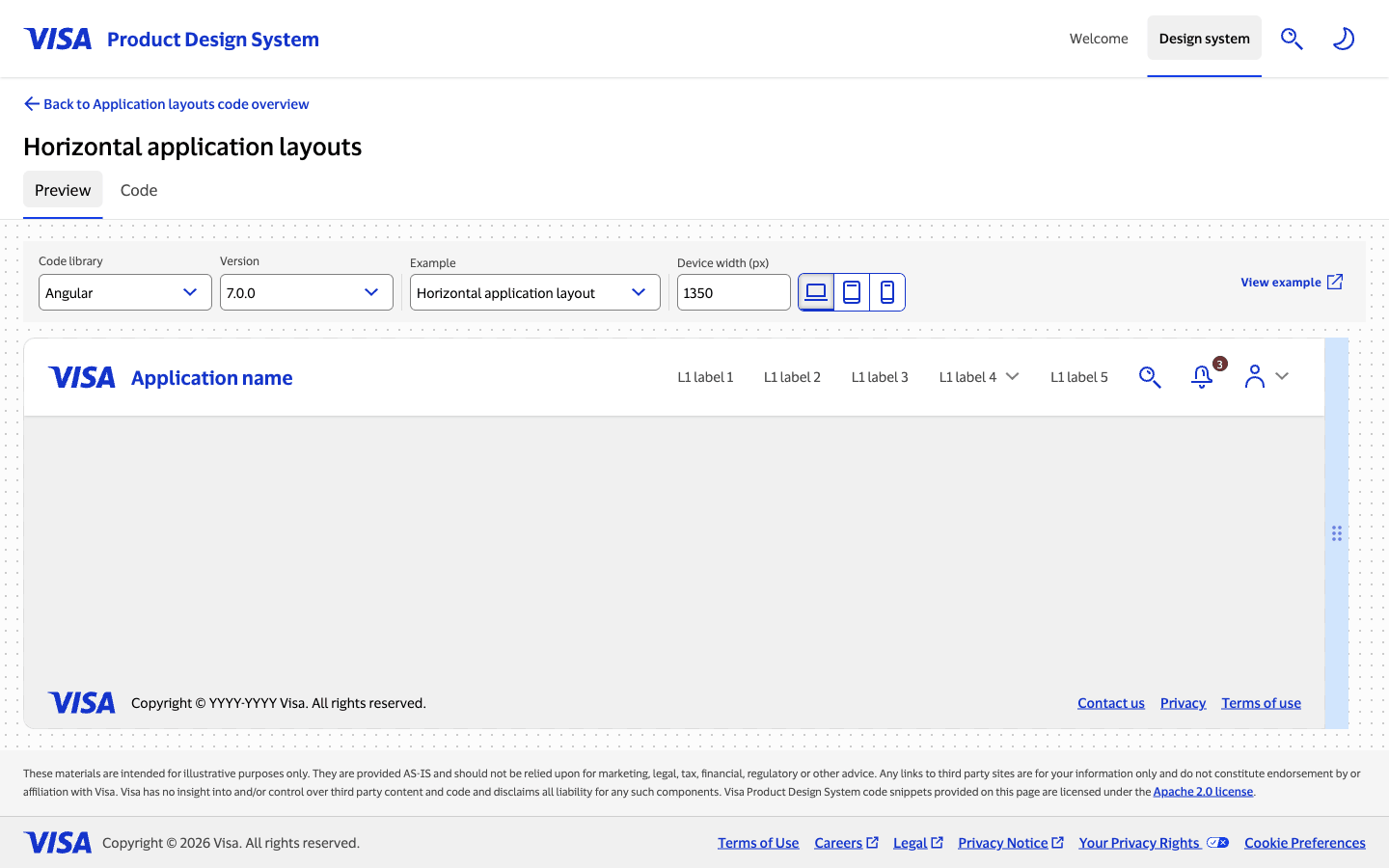The width and height of the screenshot is (1389, 868).
Task: Select the mobile phone device width button
Action: pyautogui.click(x=887, y=292)
